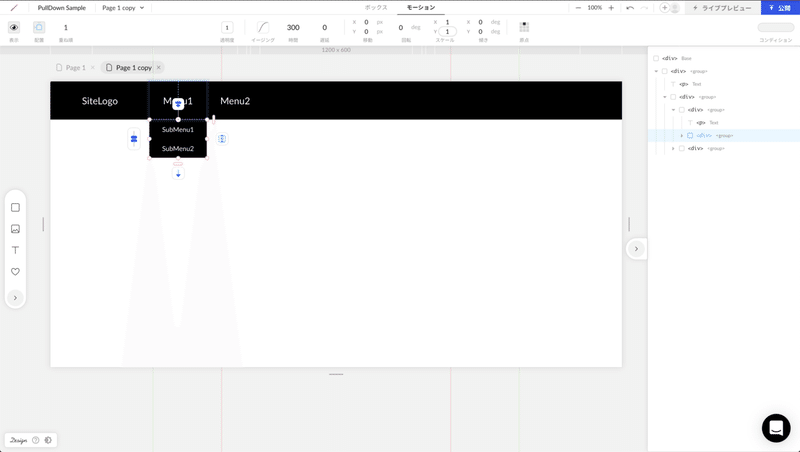Switch to the モーション tab
The height and width of the screenshot is (452, 800).
click(x=420, y=8)
